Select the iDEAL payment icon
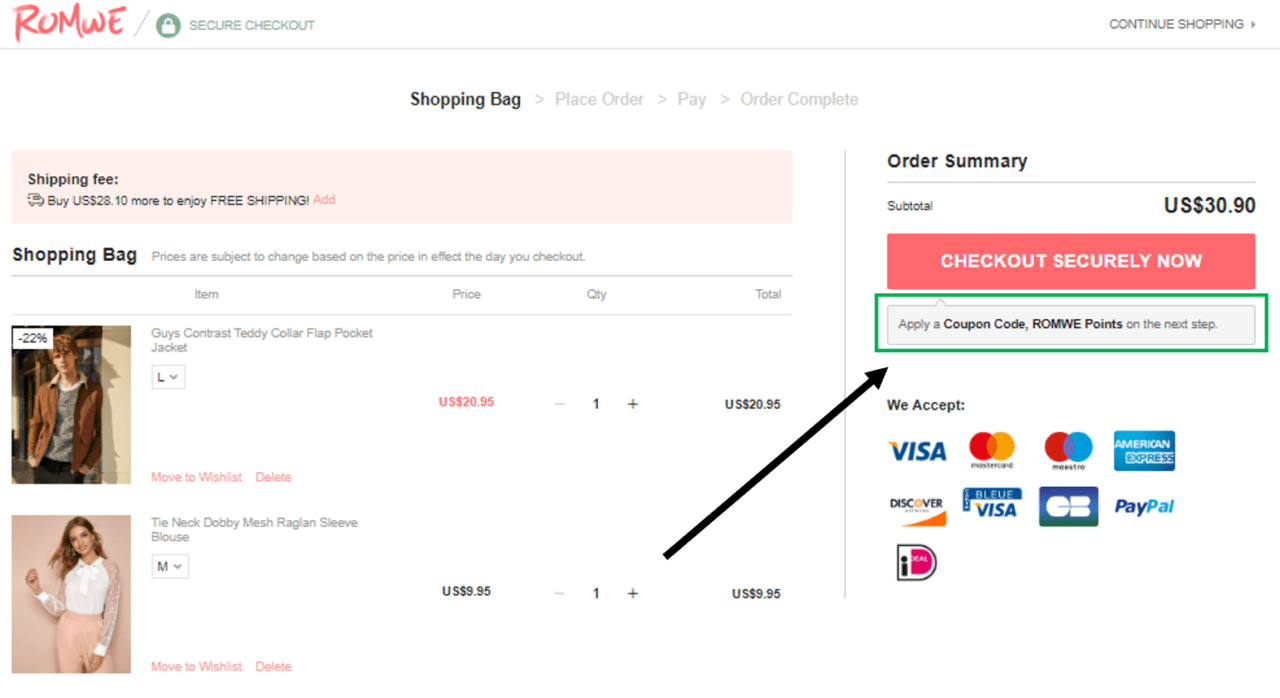The height and width of the screenshot is (698, 1280). pos(916,560)
